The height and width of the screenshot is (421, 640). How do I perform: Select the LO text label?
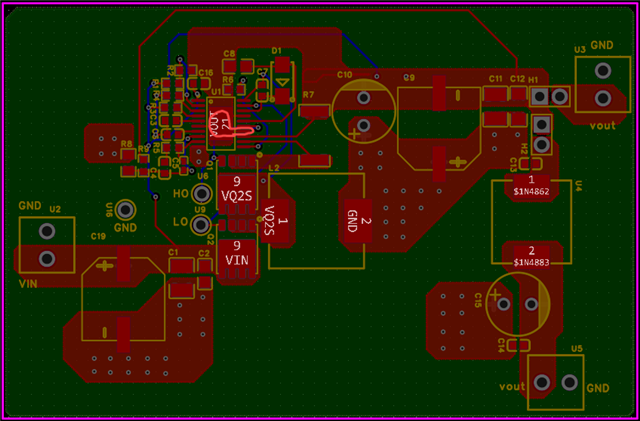180,222
